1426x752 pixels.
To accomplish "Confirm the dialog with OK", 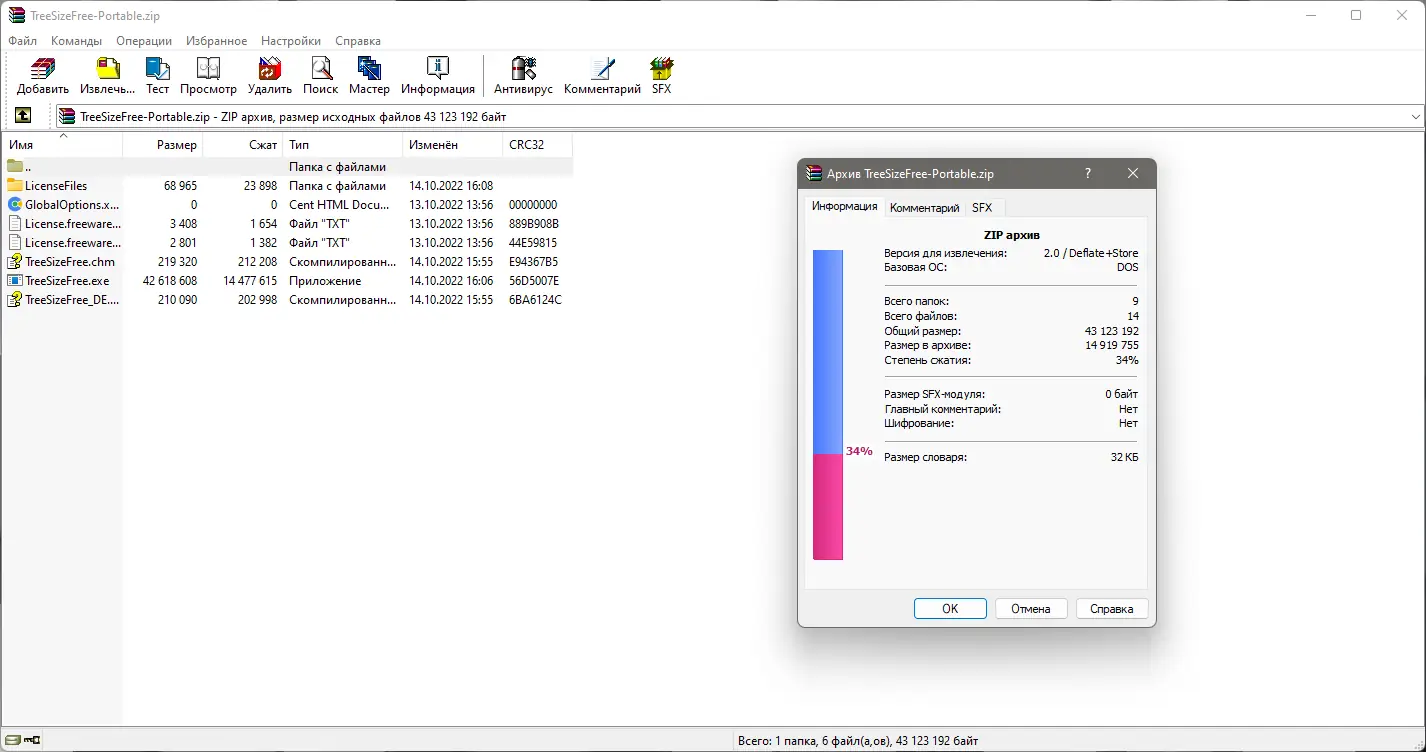I will point(950,608).
